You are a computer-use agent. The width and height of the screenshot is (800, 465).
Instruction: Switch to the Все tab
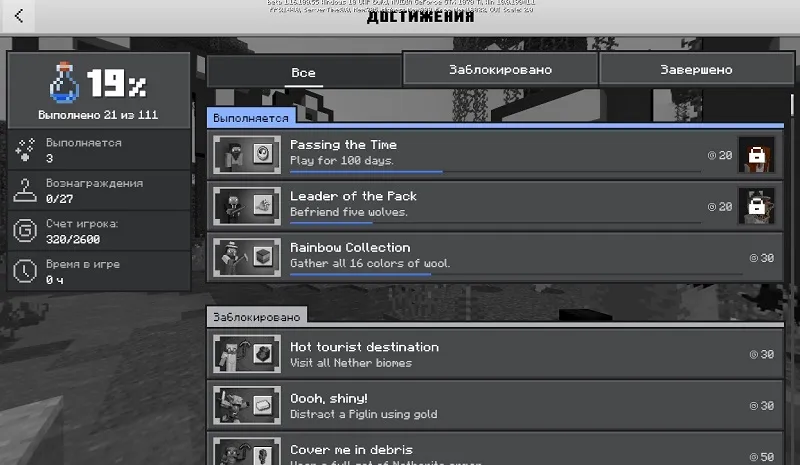303,72
